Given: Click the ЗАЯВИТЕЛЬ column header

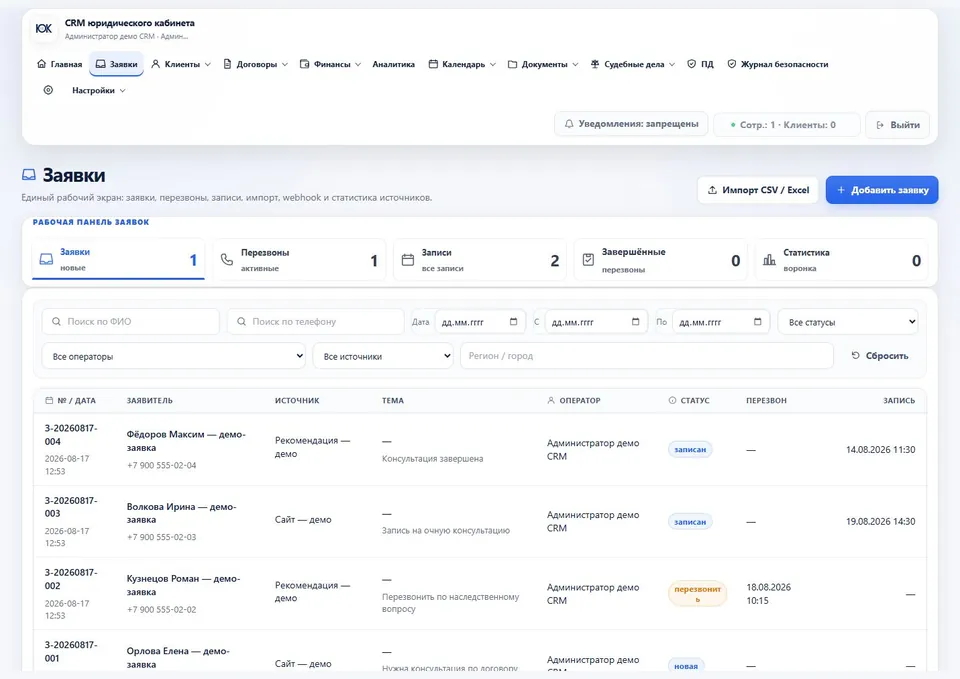Looking at the screenshot, I should point(149,400).
